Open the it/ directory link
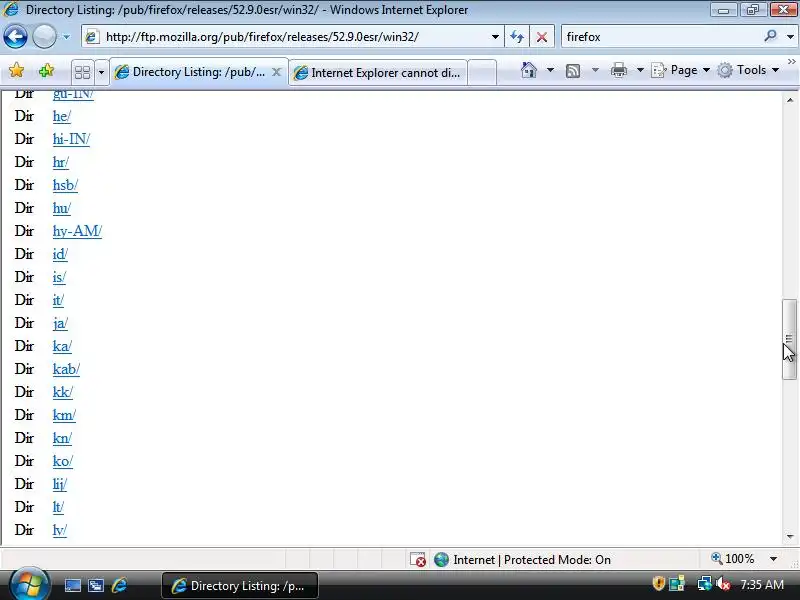Viewport: 800px width, 600px height. (x=58, y=300)
